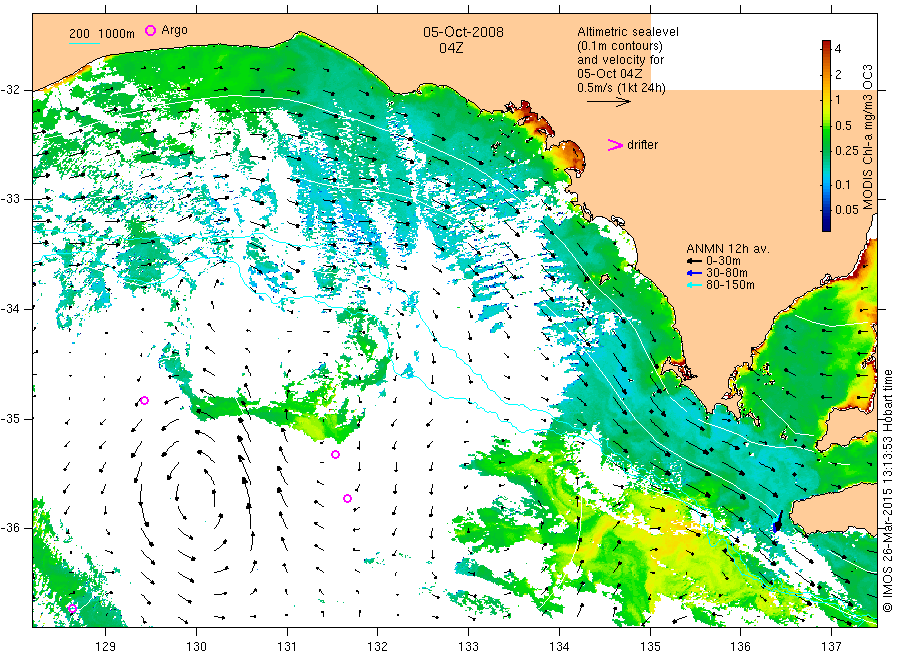The image size is (900, 660).
Task: Click the latitude label -36
Action: click(x=10, y=527)
